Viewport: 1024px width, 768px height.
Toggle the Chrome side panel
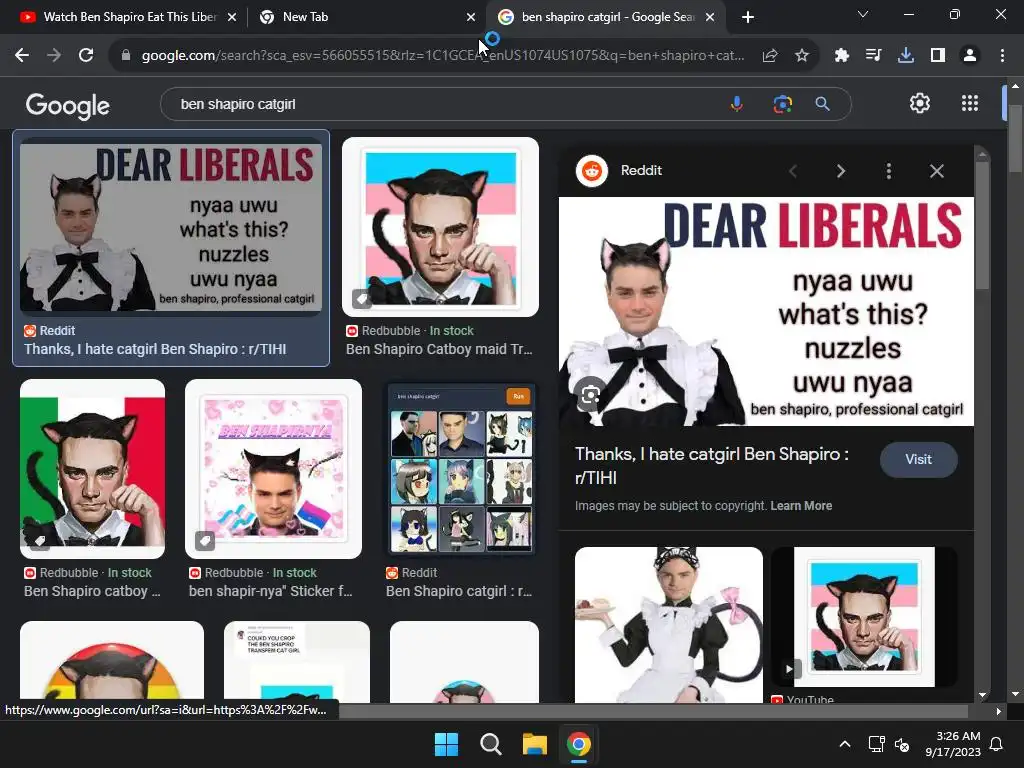(938, 56)
